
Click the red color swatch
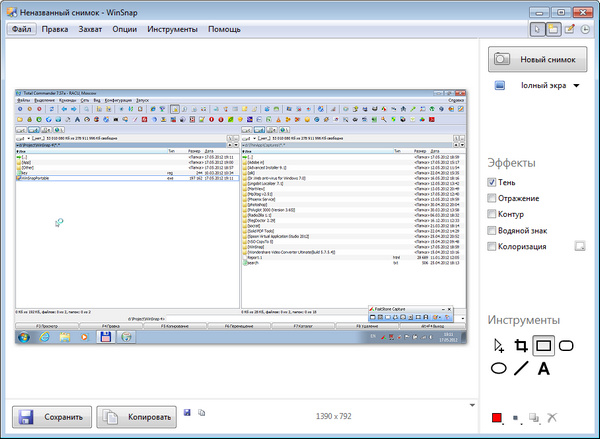click(x=495, y=417)
